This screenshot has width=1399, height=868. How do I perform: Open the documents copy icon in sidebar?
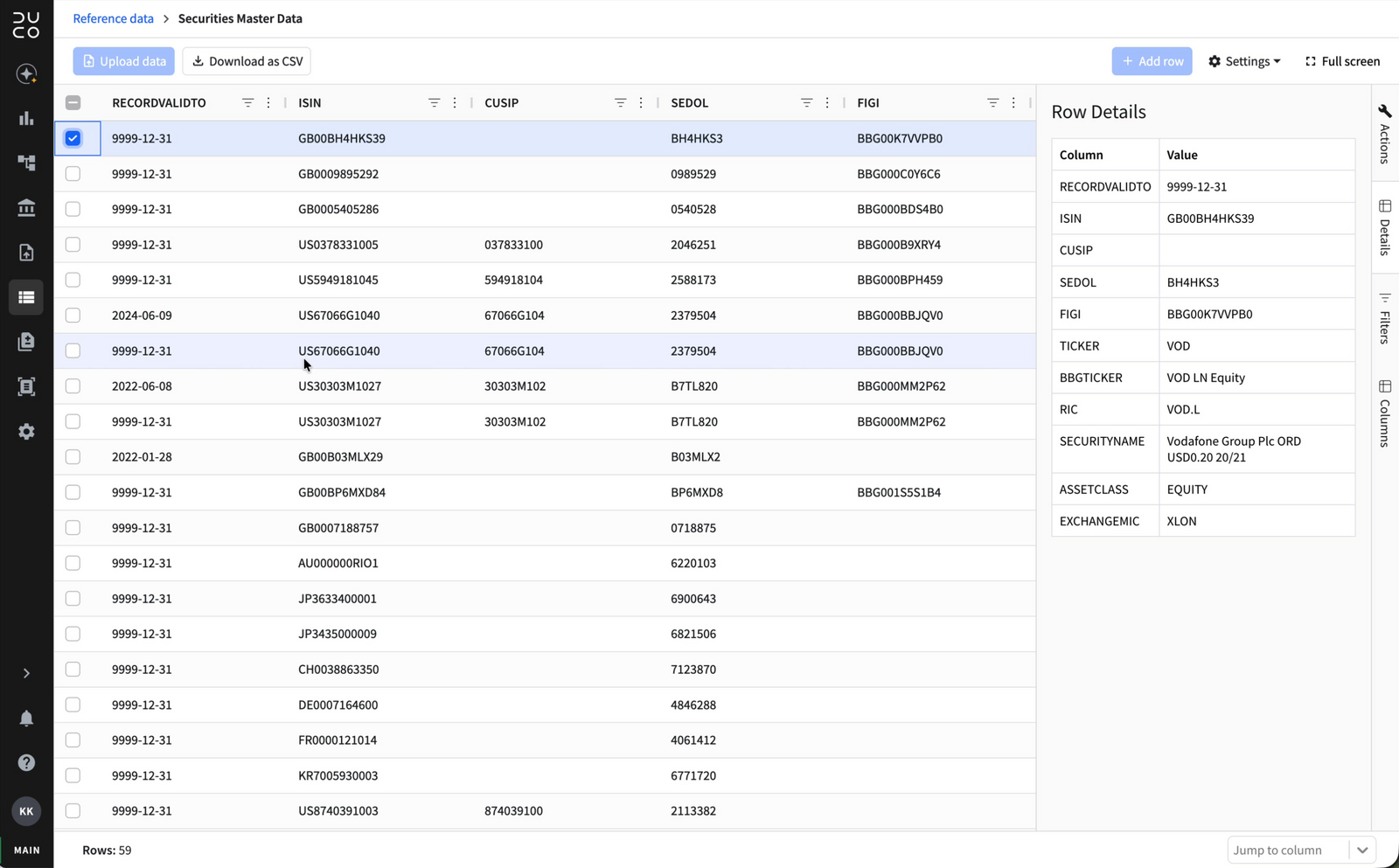26,342
